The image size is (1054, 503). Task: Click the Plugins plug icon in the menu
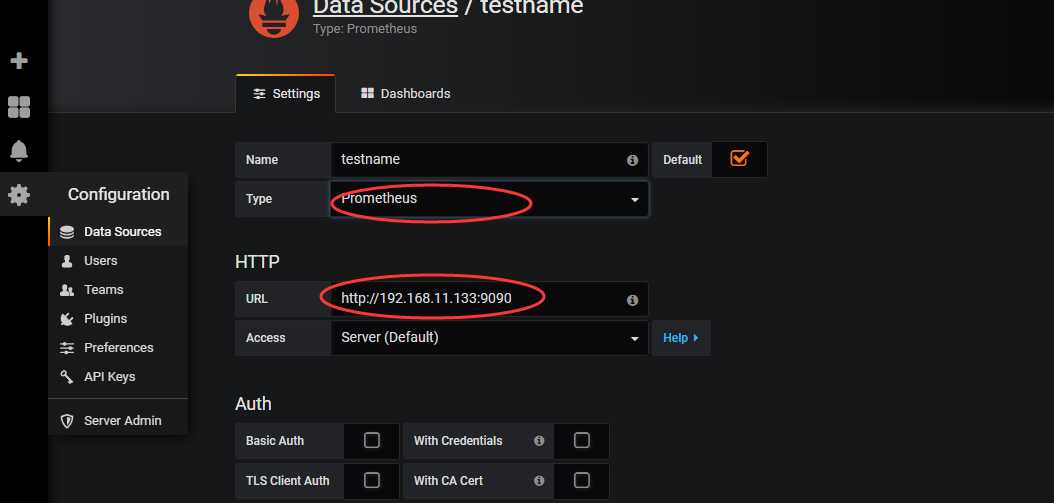point(67,319)
